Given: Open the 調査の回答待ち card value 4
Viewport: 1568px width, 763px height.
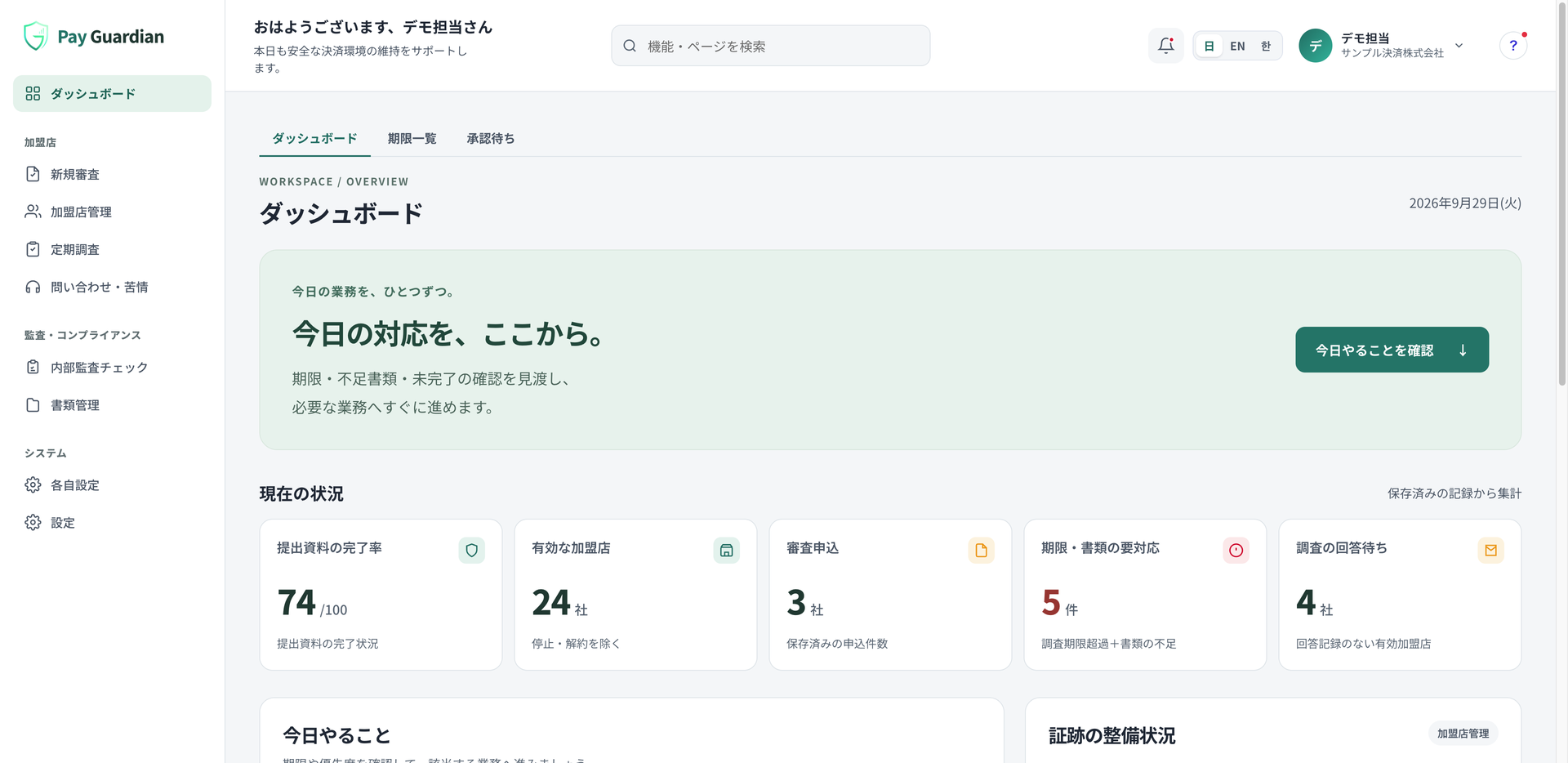Looking at the screenshot, I should (x=1306, y=603).
